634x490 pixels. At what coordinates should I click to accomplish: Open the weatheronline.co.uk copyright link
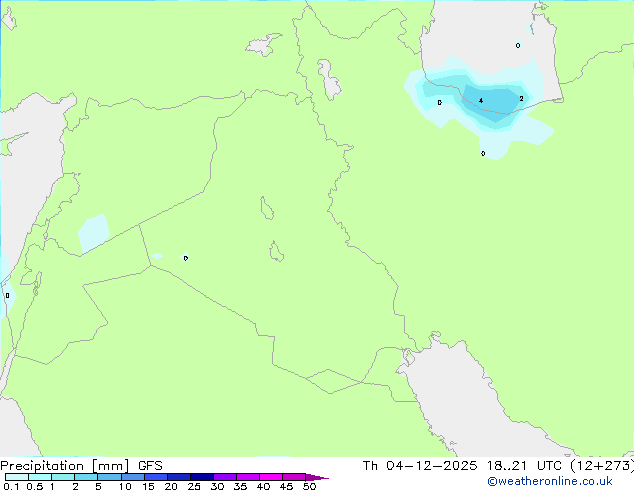[x=549, y=481]
